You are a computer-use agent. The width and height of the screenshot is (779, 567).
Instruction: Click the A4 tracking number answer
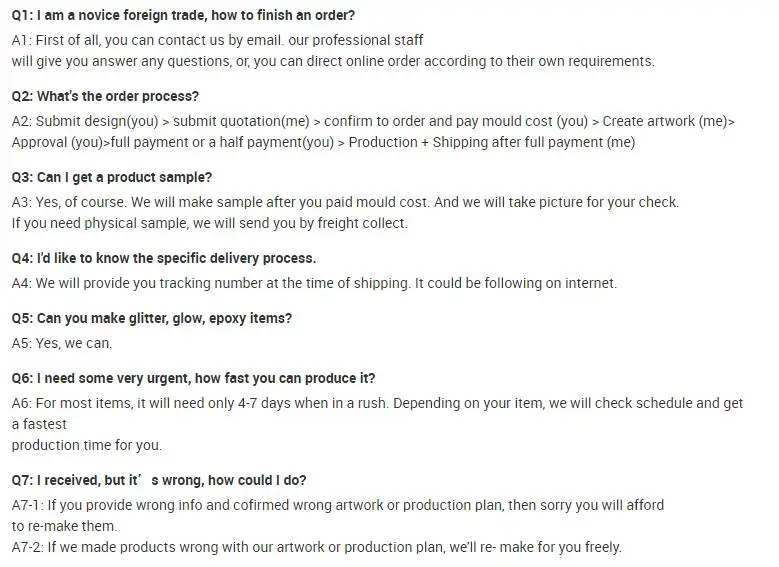click(x=314, y=283)
